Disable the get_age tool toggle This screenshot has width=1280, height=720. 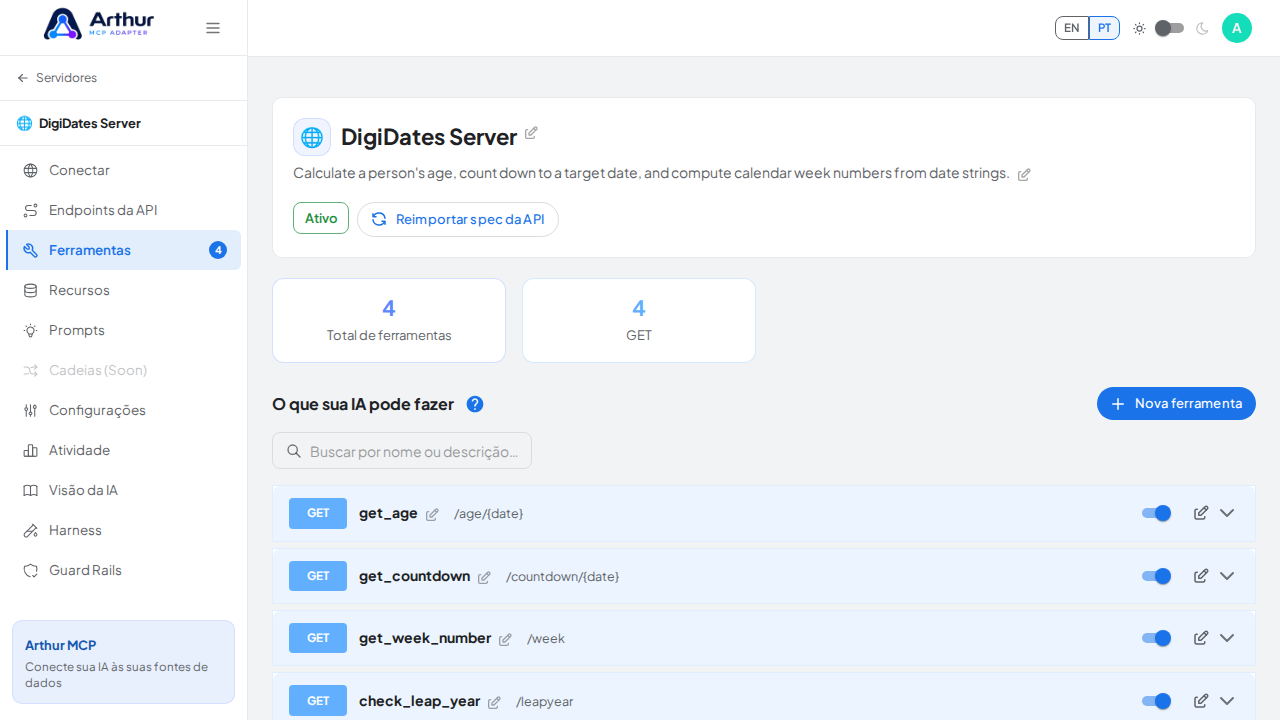[1156, 513]
